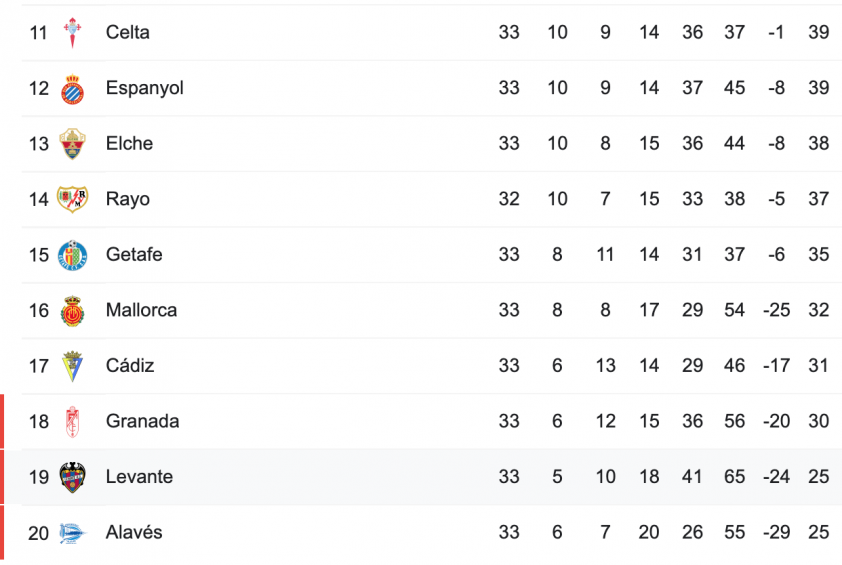Click the Mallorca club crest
The width and height of the screenshot is (842, 565).
(72, 311)
